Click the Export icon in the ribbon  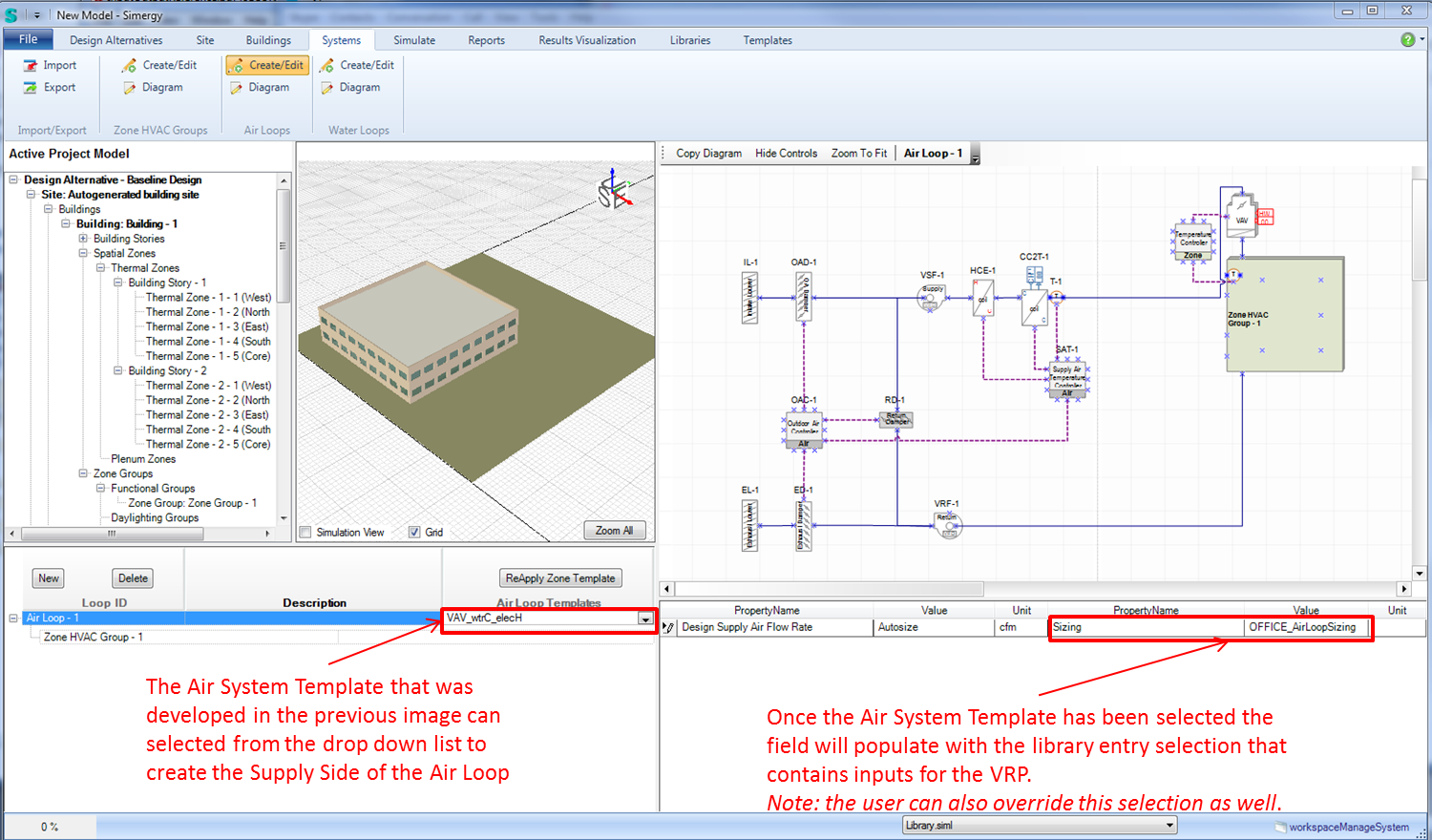pyautogui.click(x=32, y=88)
